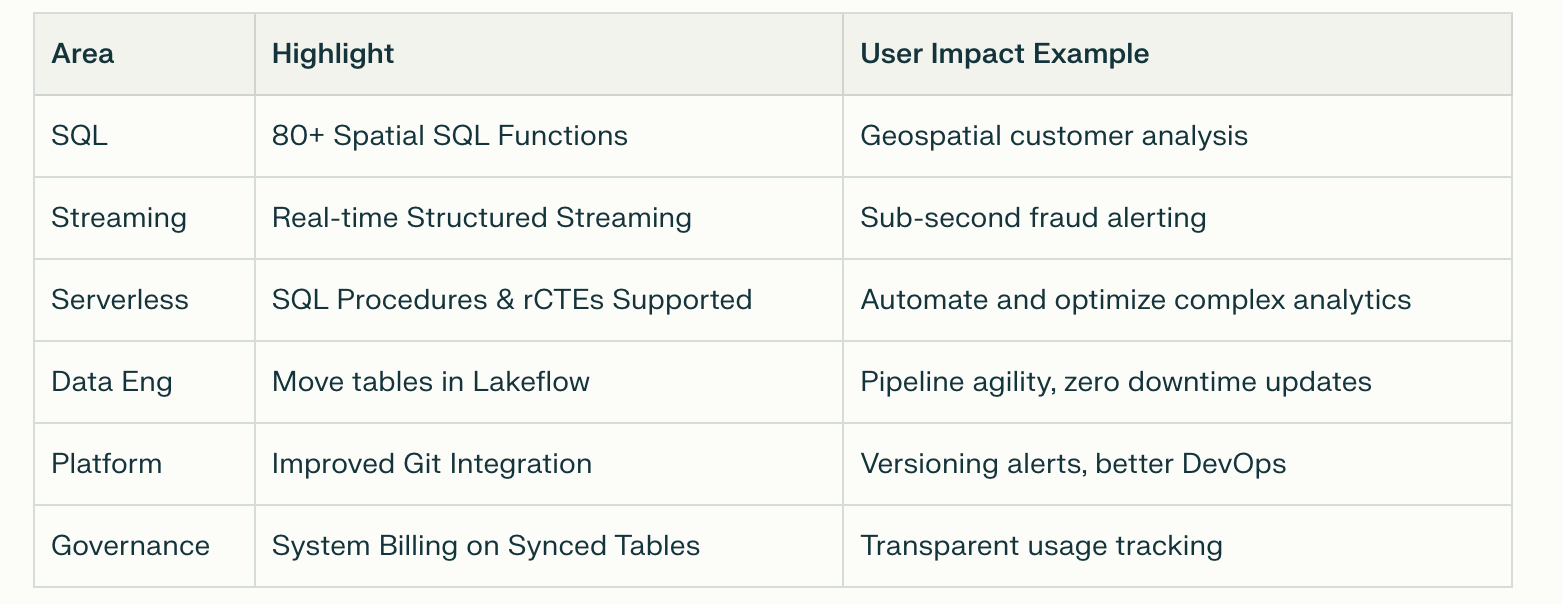The image size is (1562, 604).
Task: Click SQL Procedures & rCTEs Supported cell
Action: pos(512,300)
